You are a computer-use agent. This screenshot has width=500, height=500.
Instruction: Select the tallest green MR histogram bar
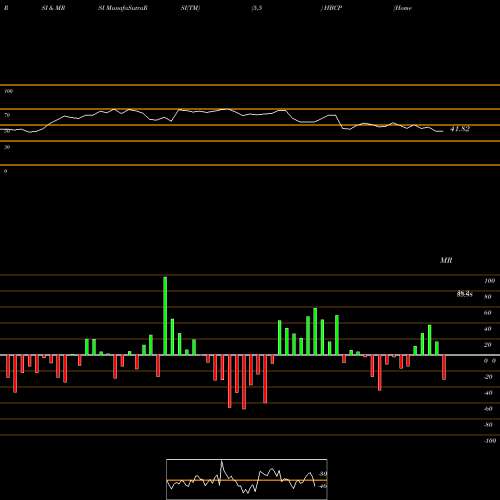coord(165,316)
